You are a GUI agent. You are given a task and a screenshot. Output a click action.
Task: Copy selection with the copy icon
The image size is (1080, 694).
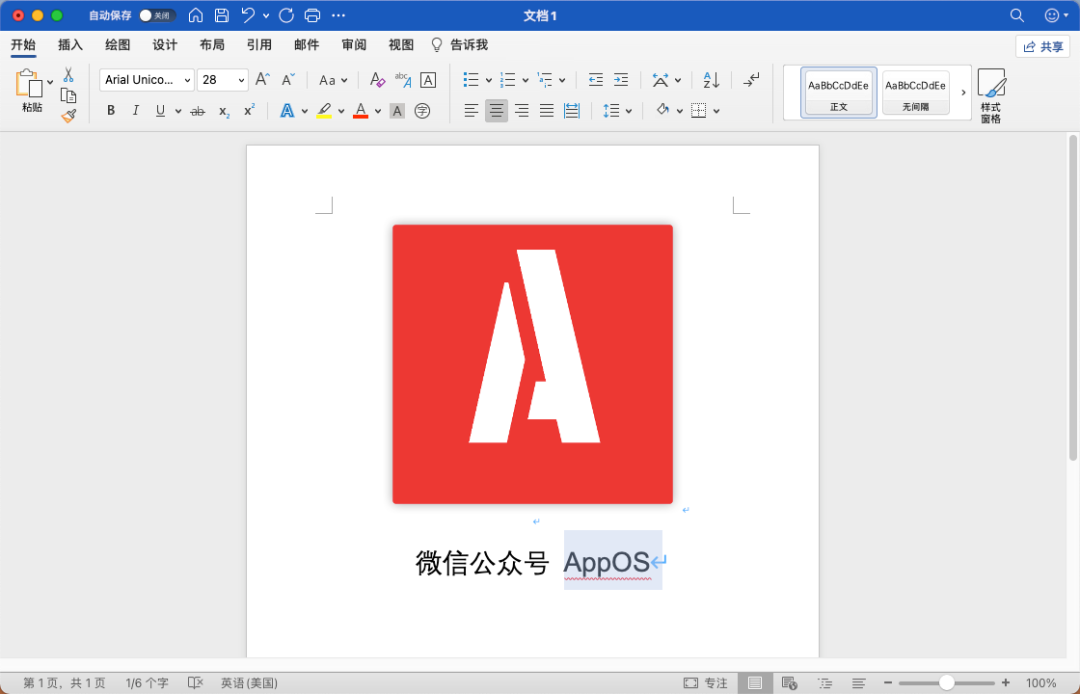(x=68, y=96)
